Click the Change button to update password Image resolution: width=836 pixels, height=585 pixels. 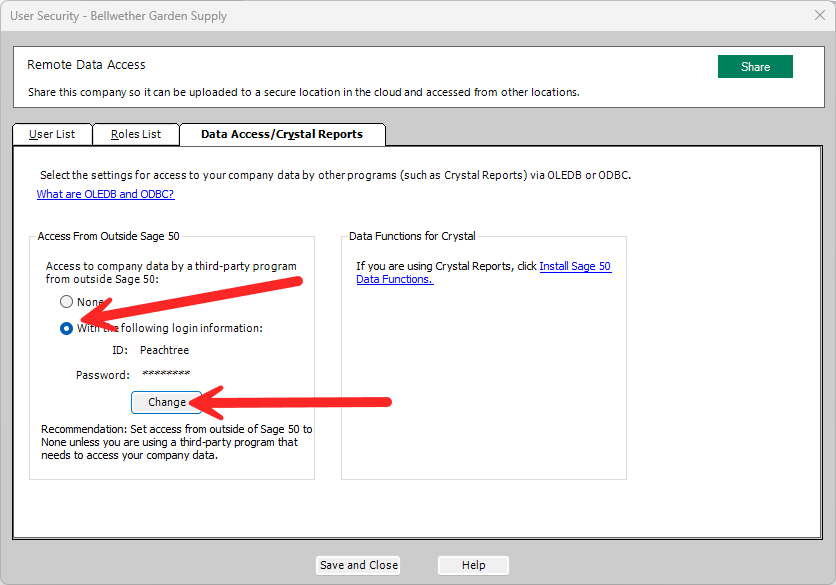tap(166, 402)
